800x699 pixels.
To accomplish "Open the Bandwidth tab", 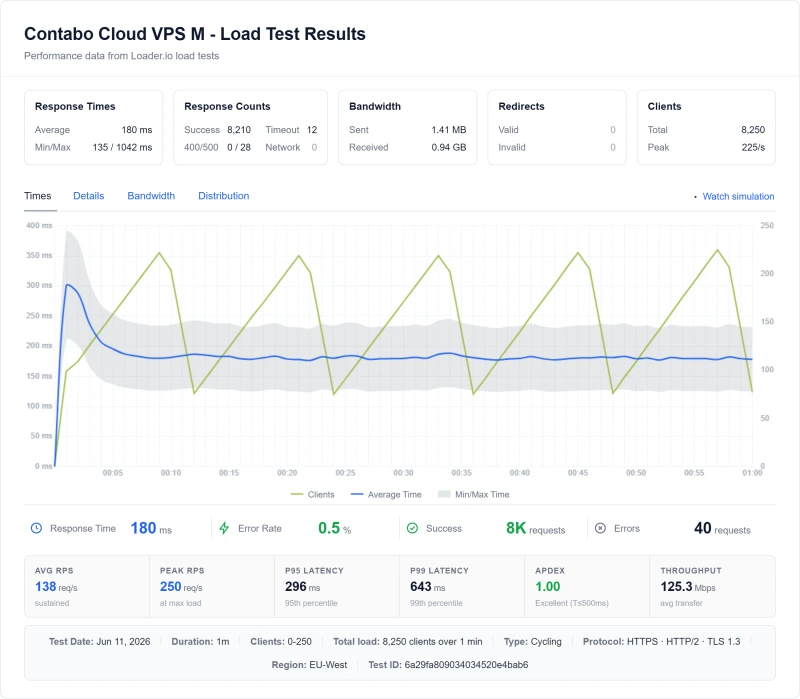I will 151,196.
